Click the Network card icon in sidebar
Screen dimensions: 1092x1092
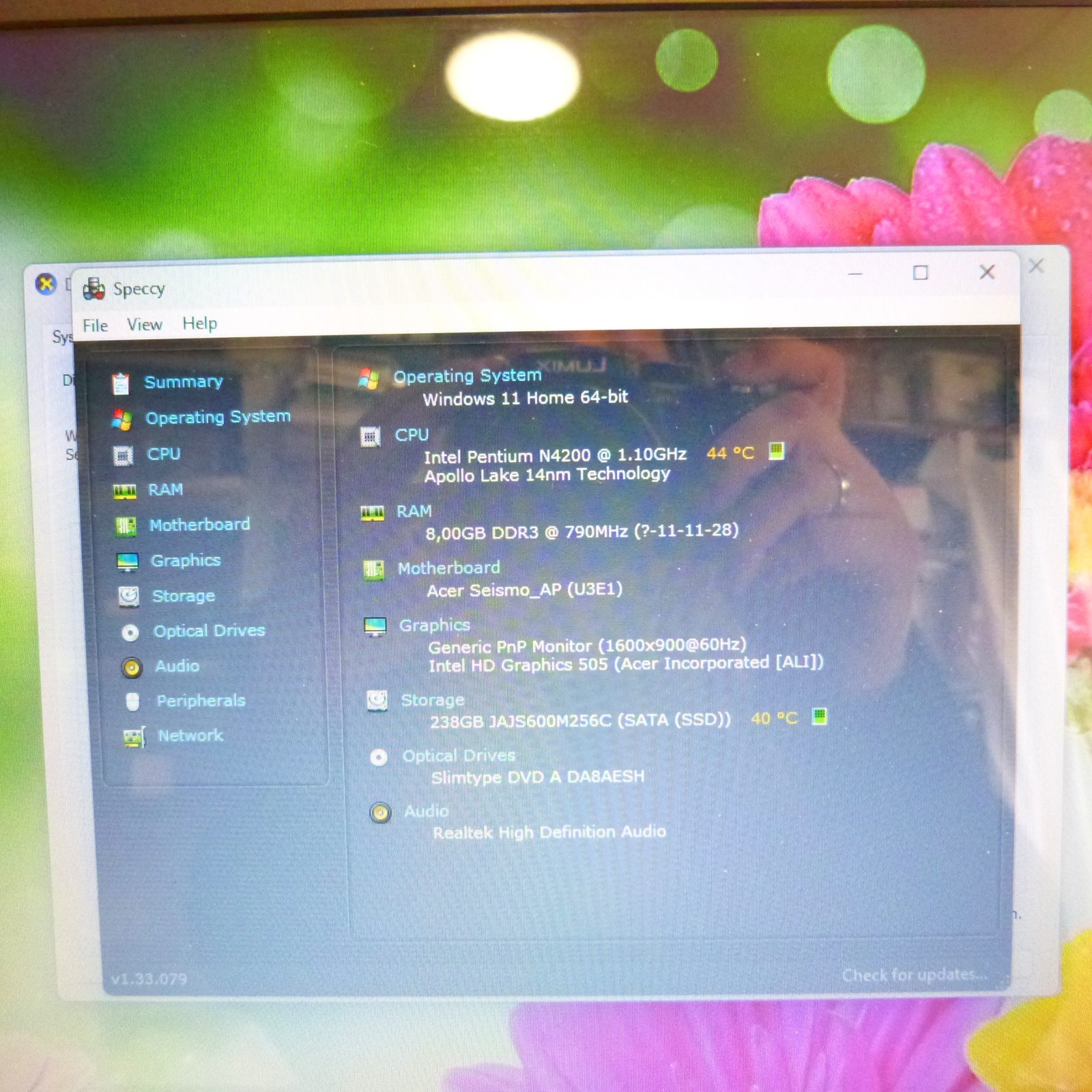pos(134,737)
